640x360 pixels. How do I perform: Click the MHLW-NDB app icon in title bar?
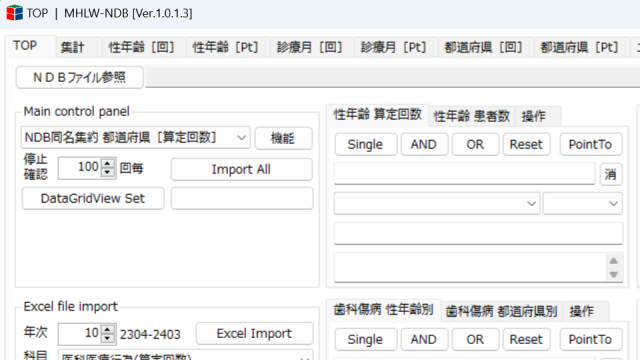15,13
